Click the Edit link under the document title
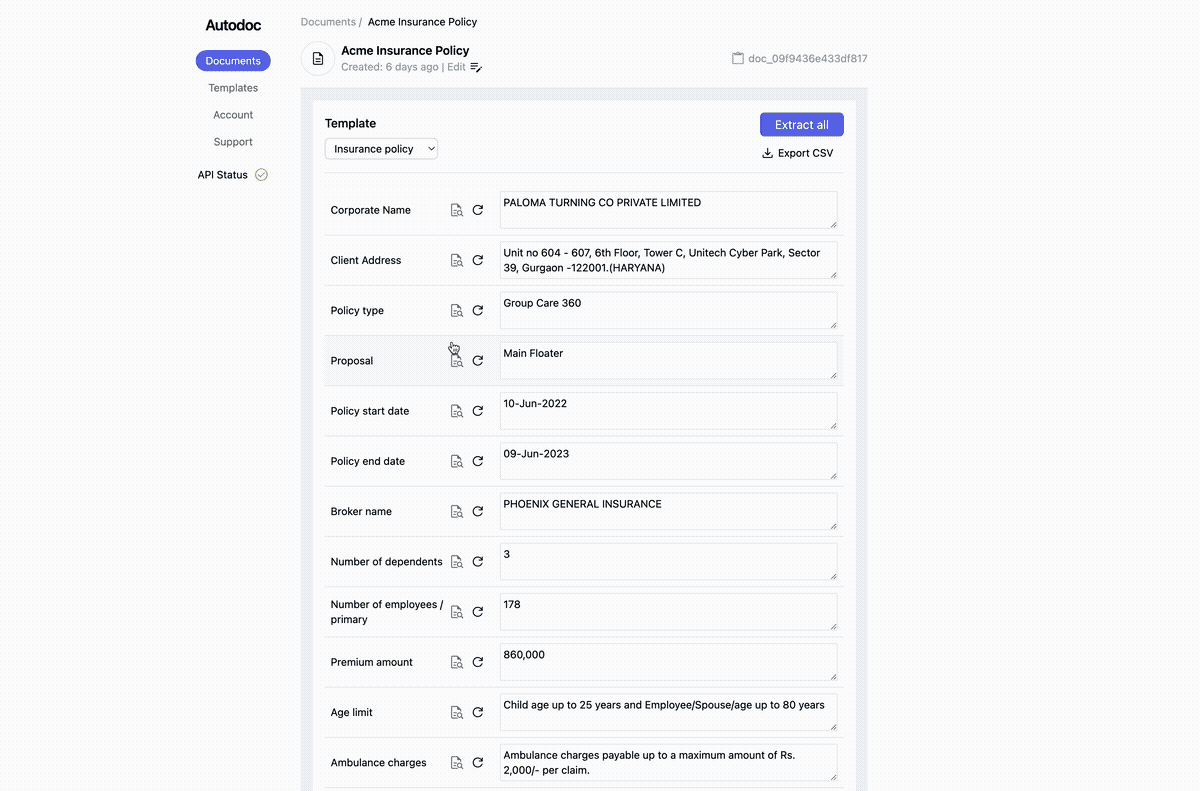1200x791 pixels. tap(456, 67)
